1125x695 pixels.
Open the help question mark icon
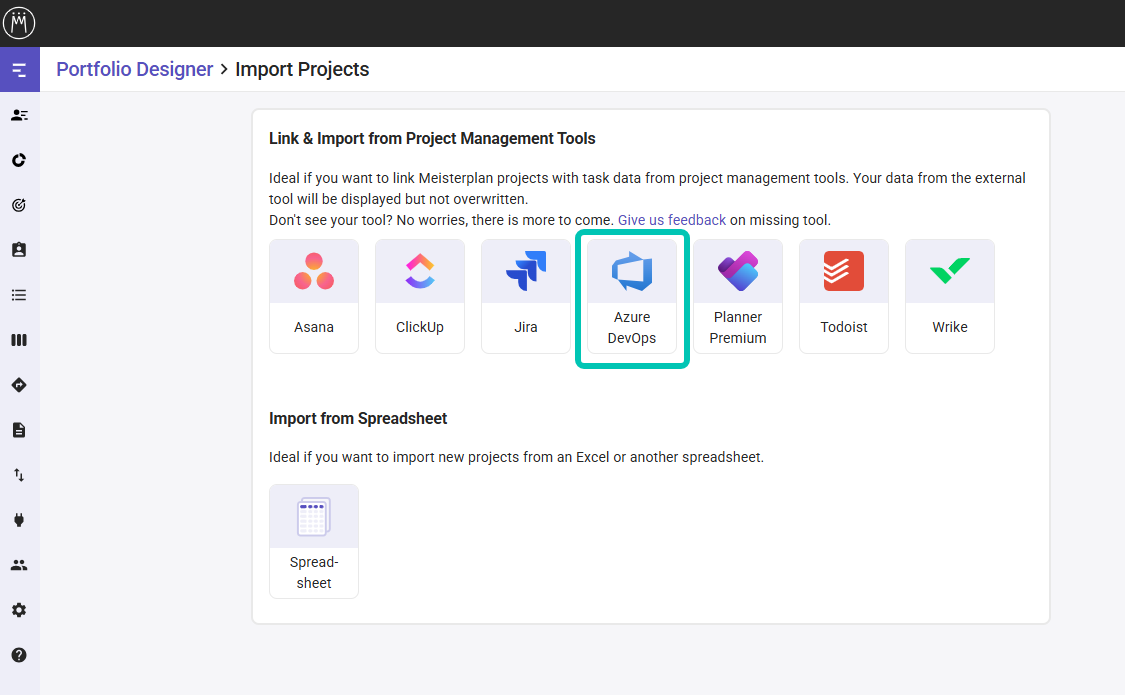(19, 655)
